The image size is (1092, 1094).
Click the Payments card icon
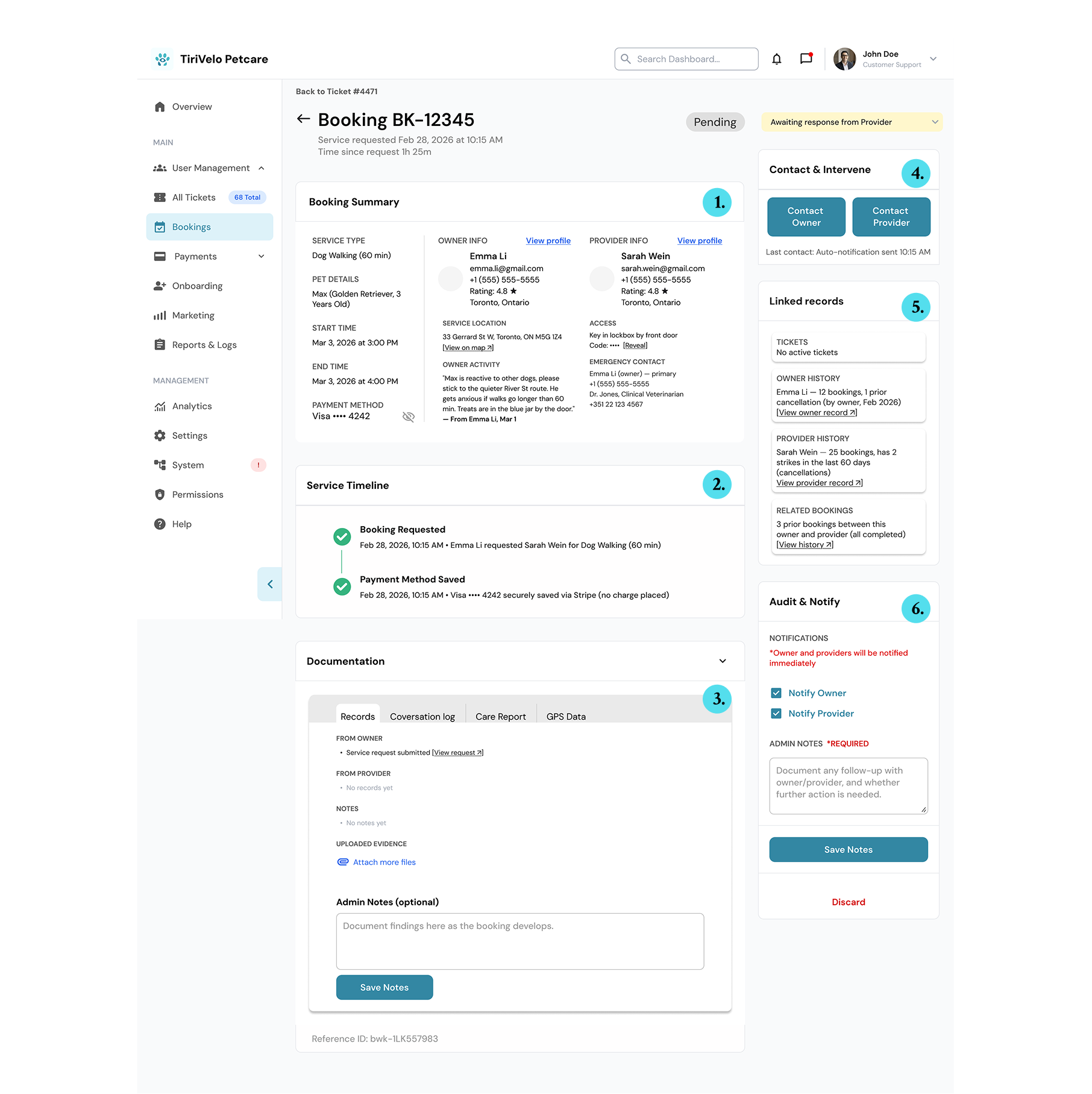160,257
